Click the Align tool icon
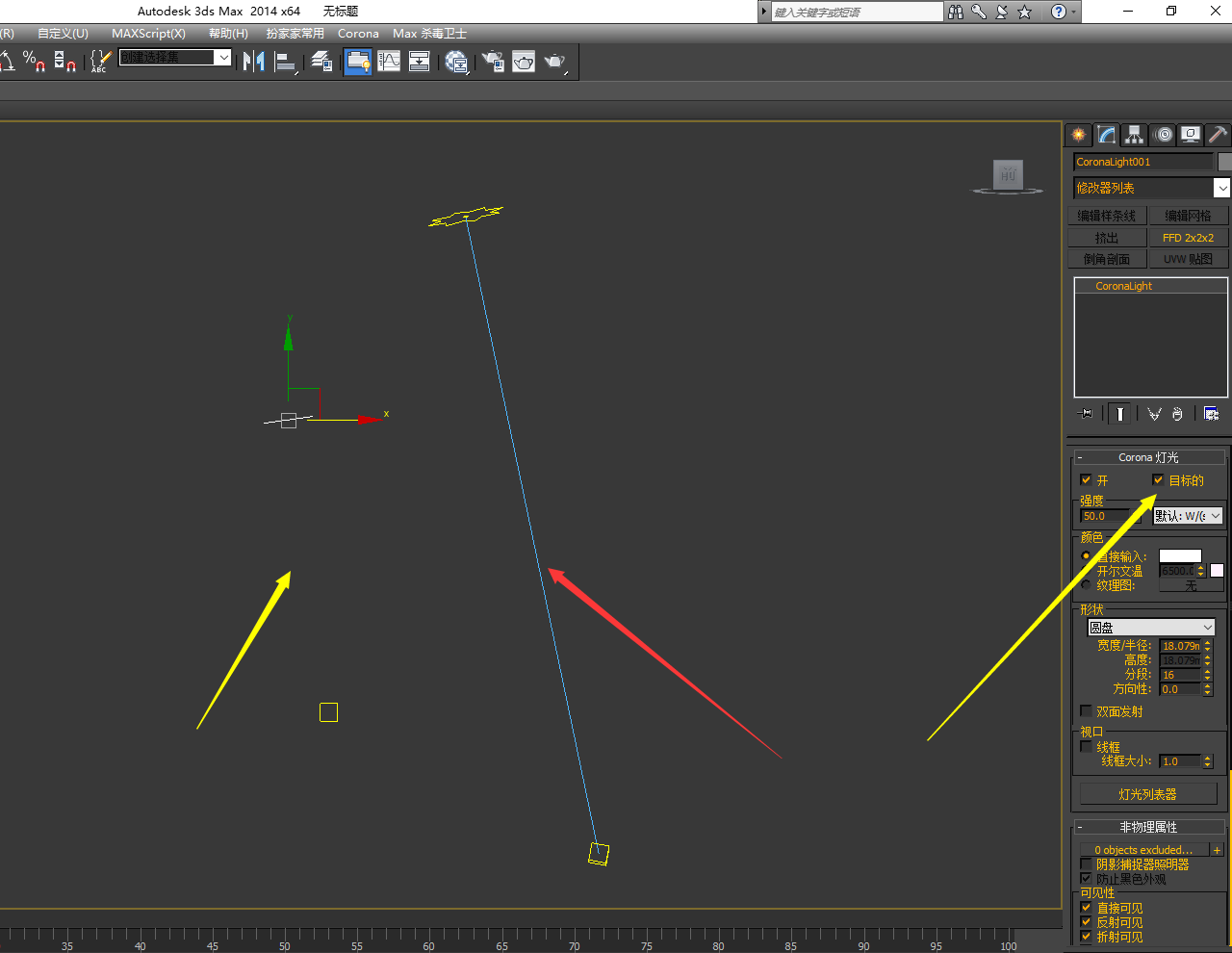 point(286,62)
